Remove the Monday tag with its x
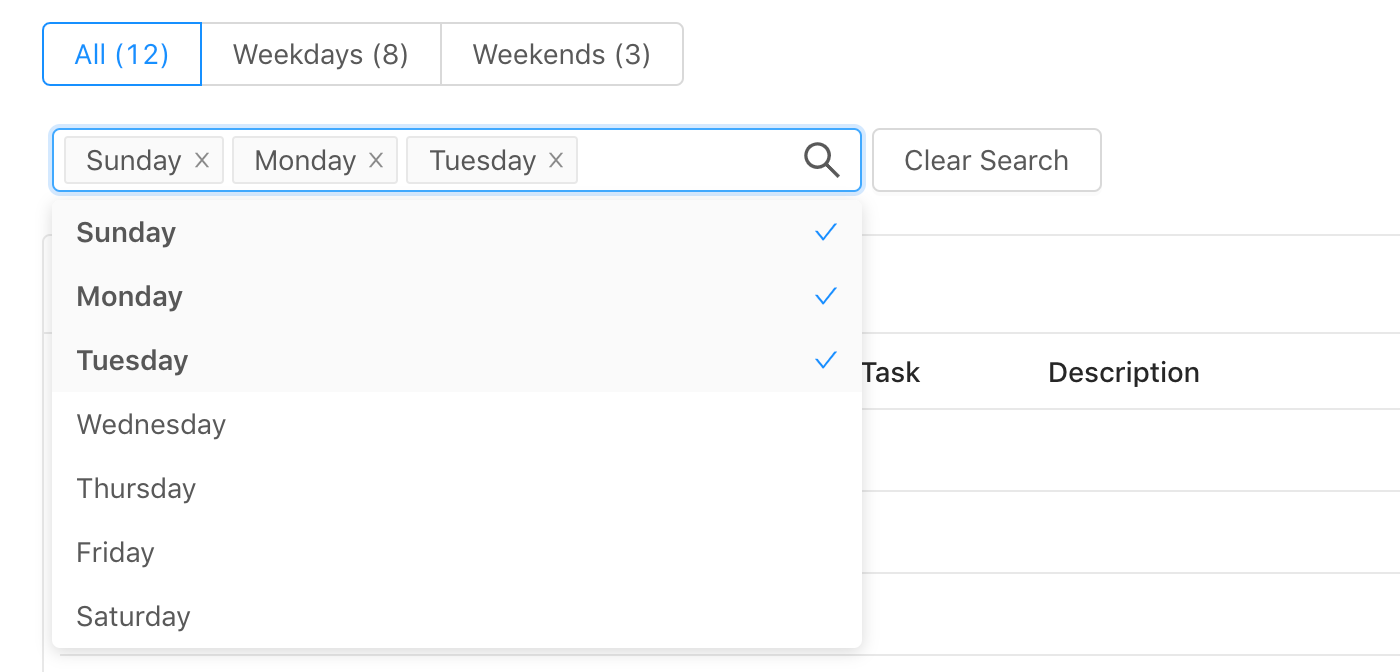The height and width of the screenshot is (672, 1400). 376,160
